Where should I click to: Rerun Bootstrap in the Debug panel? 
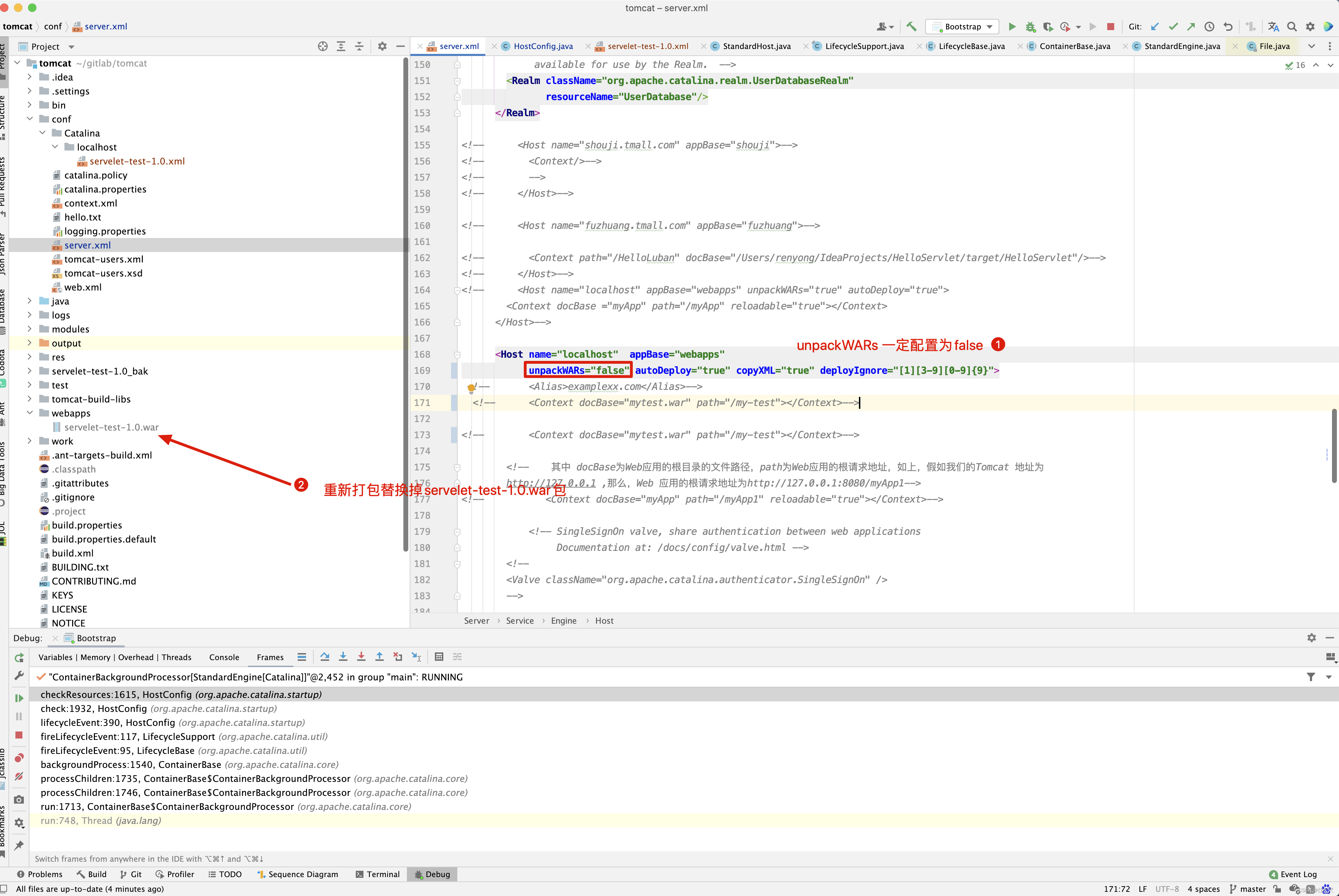click(19, 658)
